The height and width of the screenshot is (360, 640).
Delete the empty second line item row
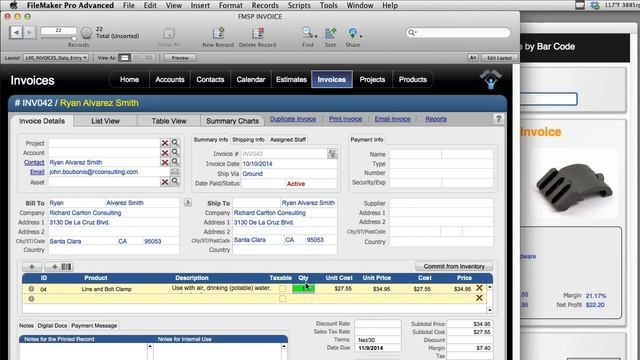480,298
